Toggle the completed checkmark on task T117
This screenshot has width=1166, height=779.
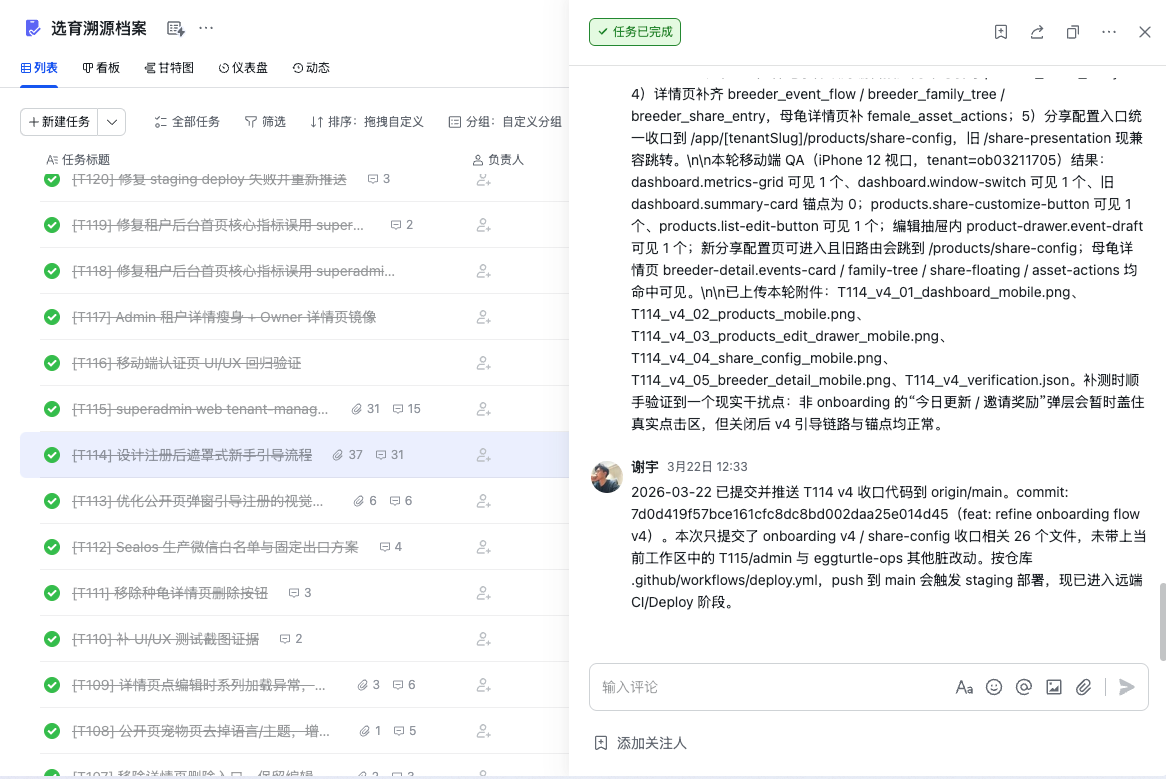(52, 317)
